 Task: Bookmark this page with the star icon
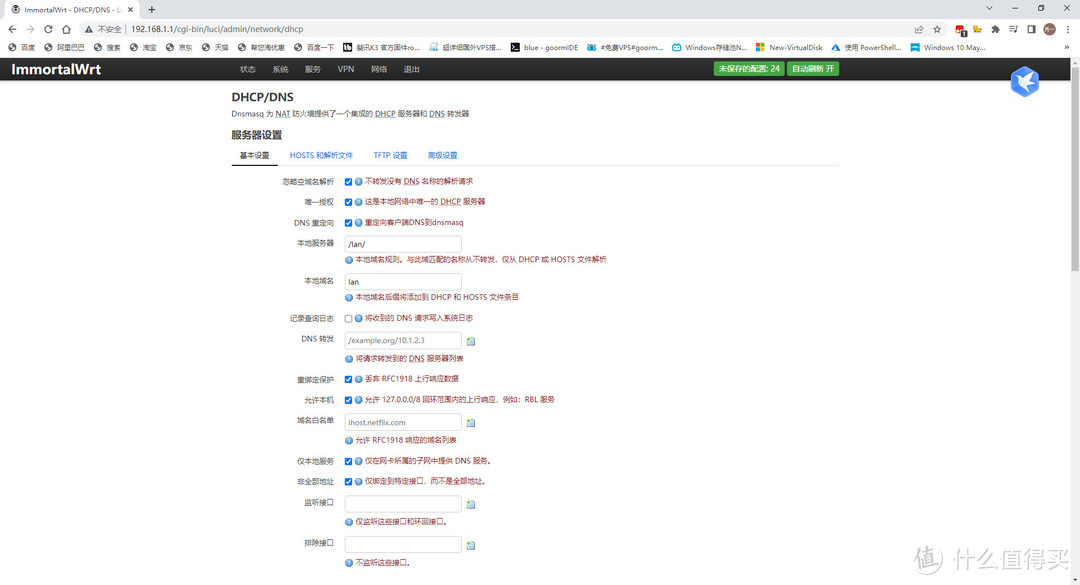pyautogui.click(x=937, y=29)
